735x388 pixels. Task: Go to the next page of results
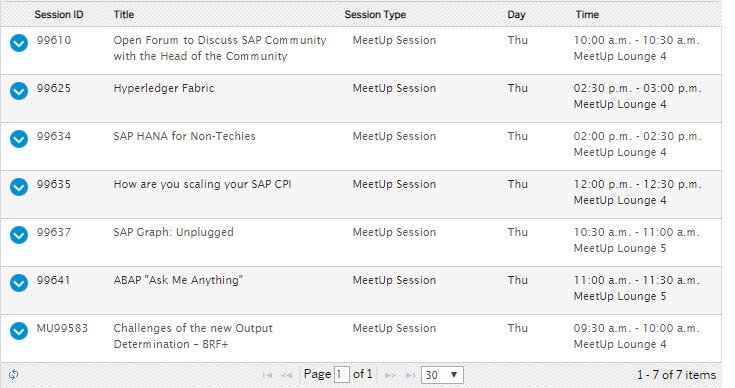pyautogui.click(x=390, y=375)
